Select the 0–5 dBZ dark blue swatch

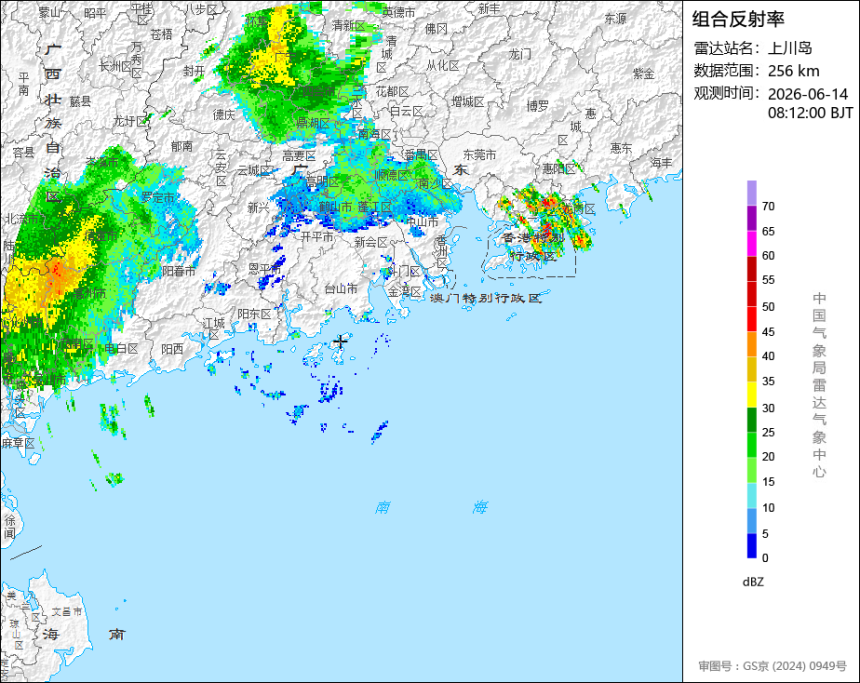pos(751,546)
